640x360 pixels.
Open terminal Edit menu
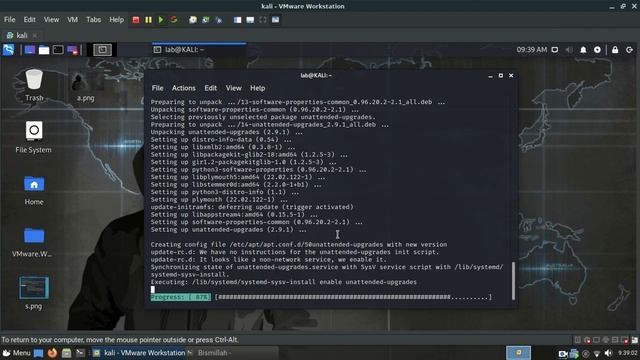coord(211,88)
